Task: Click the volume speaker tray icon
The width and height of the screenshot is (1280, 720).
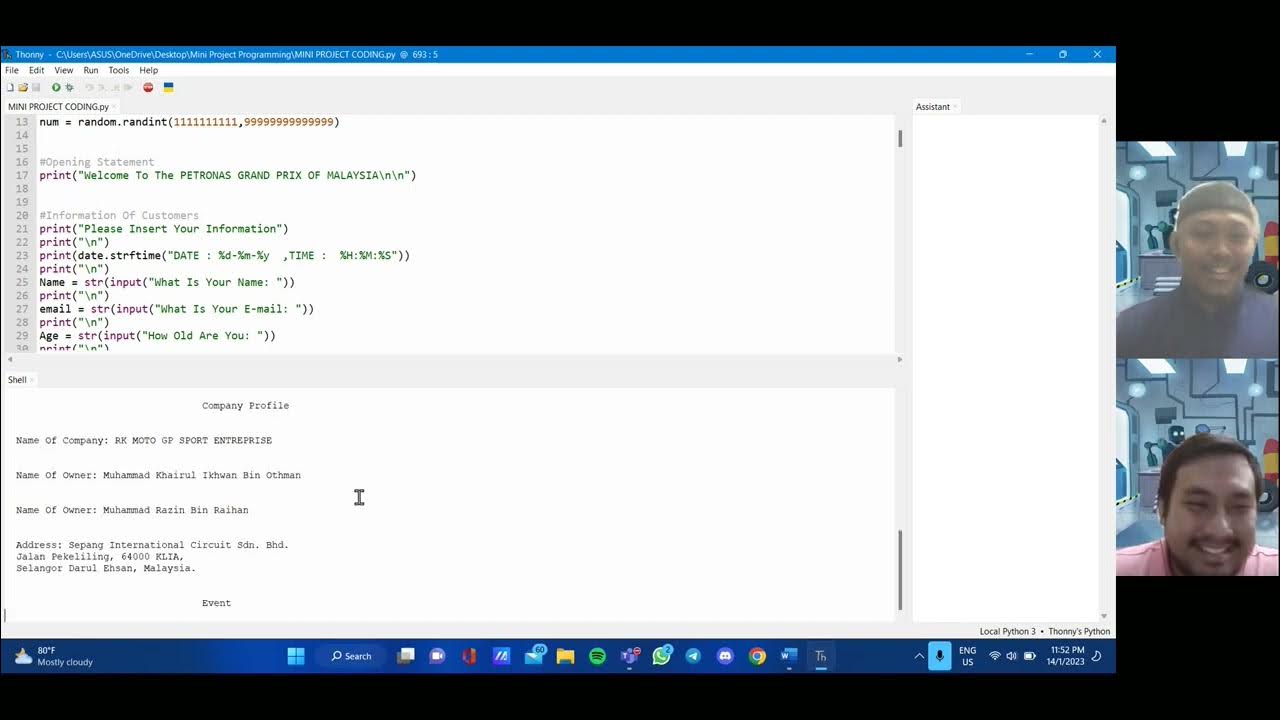Action: [1011, 656]
